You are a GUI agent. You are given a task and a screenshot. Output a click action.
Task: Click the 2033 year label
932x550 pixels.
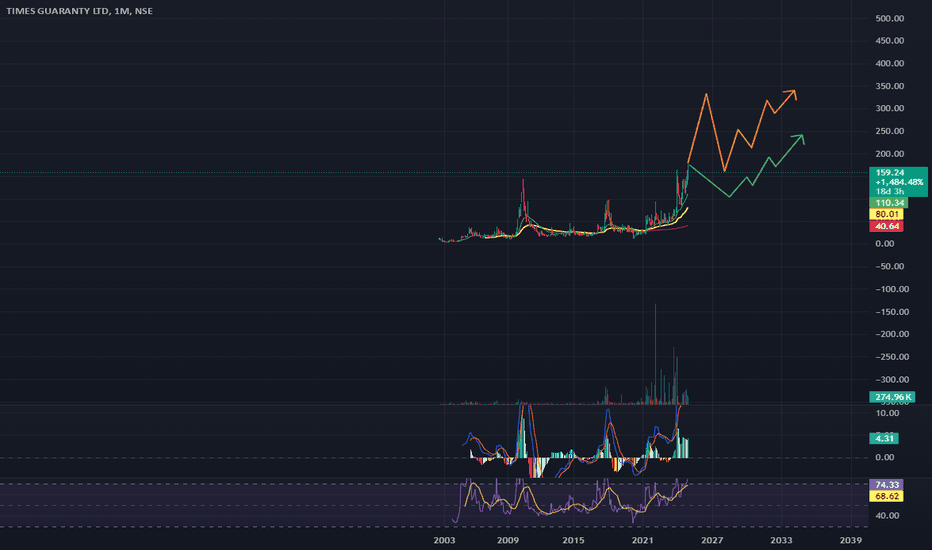781,540
